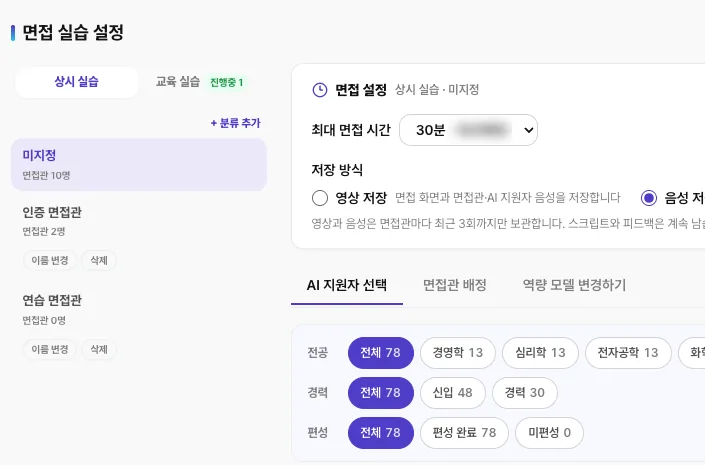
Task: Filter 편성 by 전체 78
Action: tap(380, 433)
